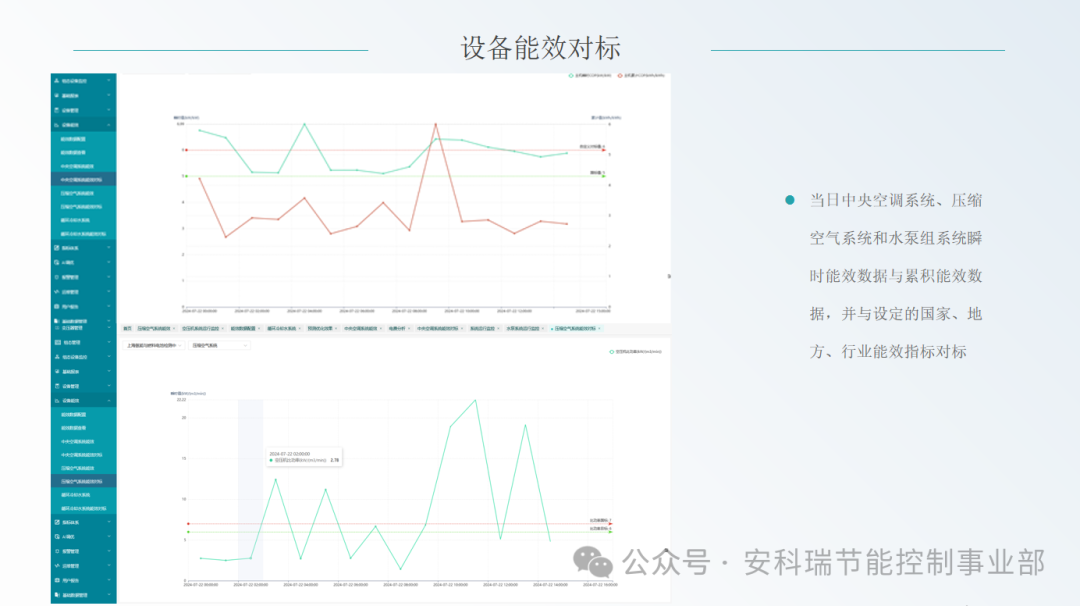The height and width of the screenshot is (606, 1080).
Task: Click 基础数据管理 icon at the lower sidebar's end
Action: (57, 595)
